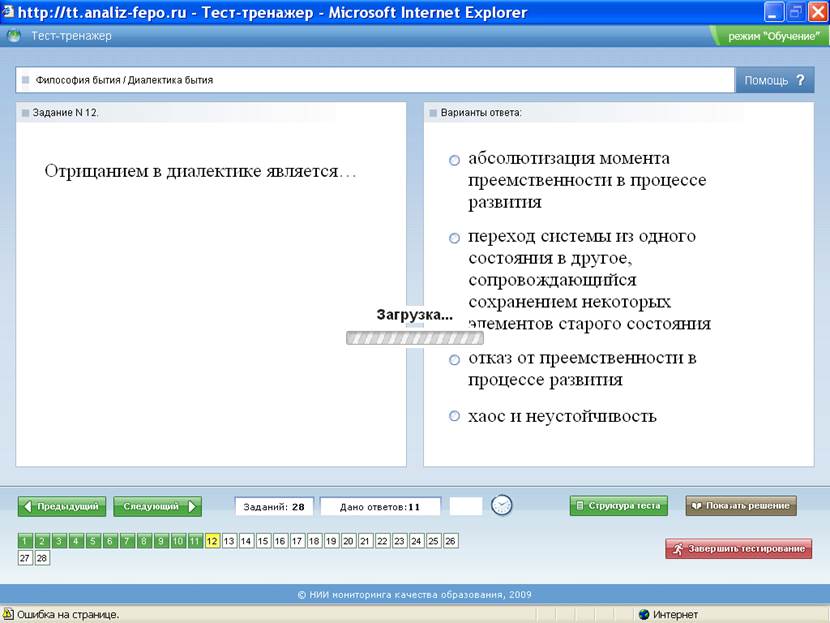Go to previous question with Предыдущий

[62, 507]
